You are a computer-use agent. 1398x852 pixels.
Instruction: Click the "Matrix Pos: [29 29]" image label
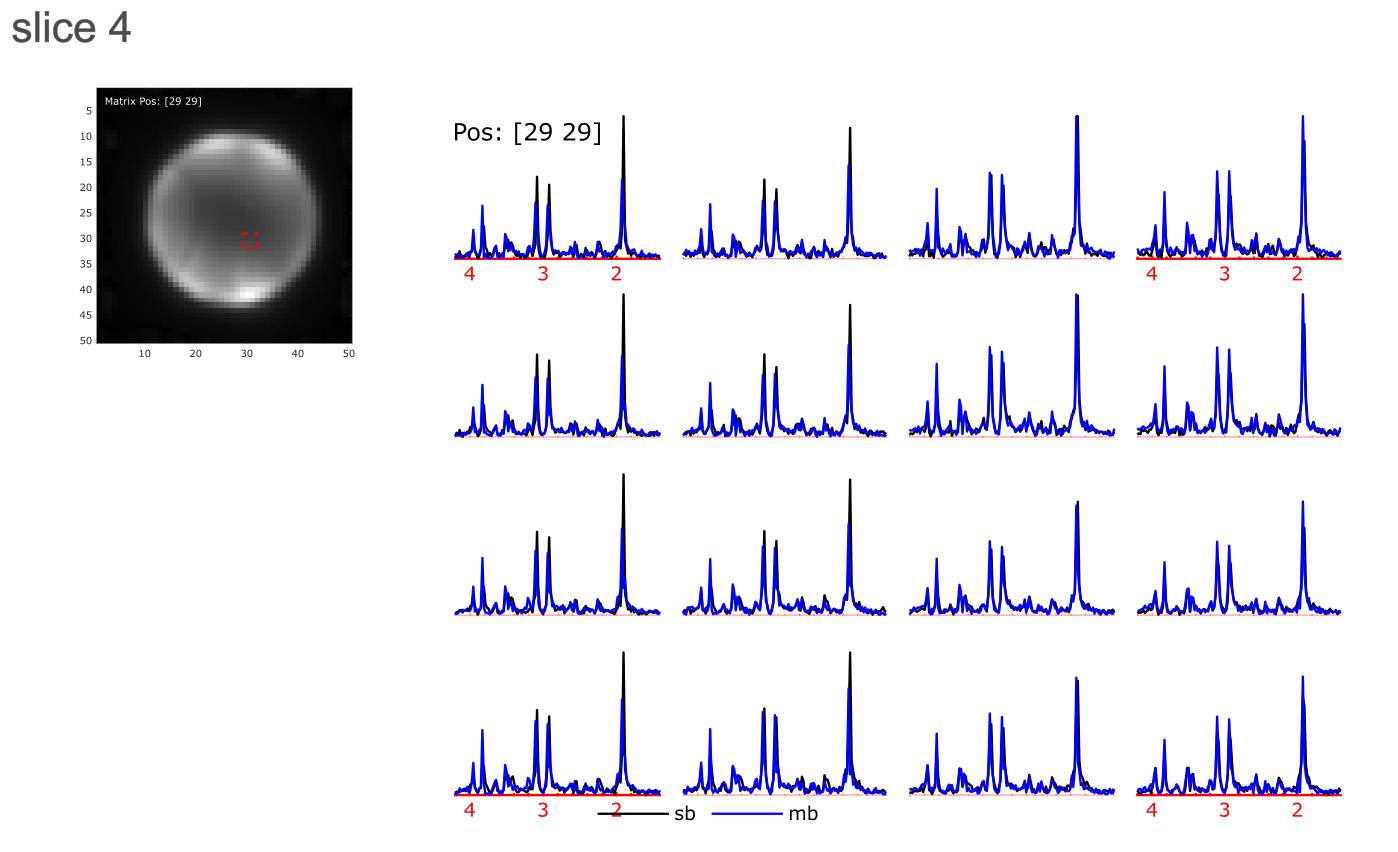click(x=153, y=100)
